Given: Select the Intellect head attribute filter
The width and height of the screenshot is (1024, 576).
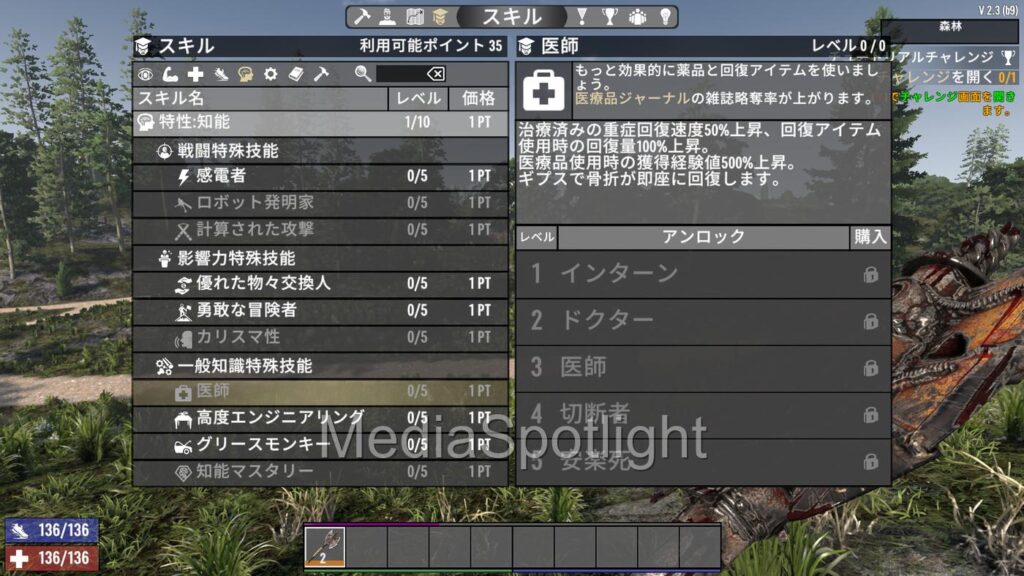Looking at the screenshot, I should 246,74.
